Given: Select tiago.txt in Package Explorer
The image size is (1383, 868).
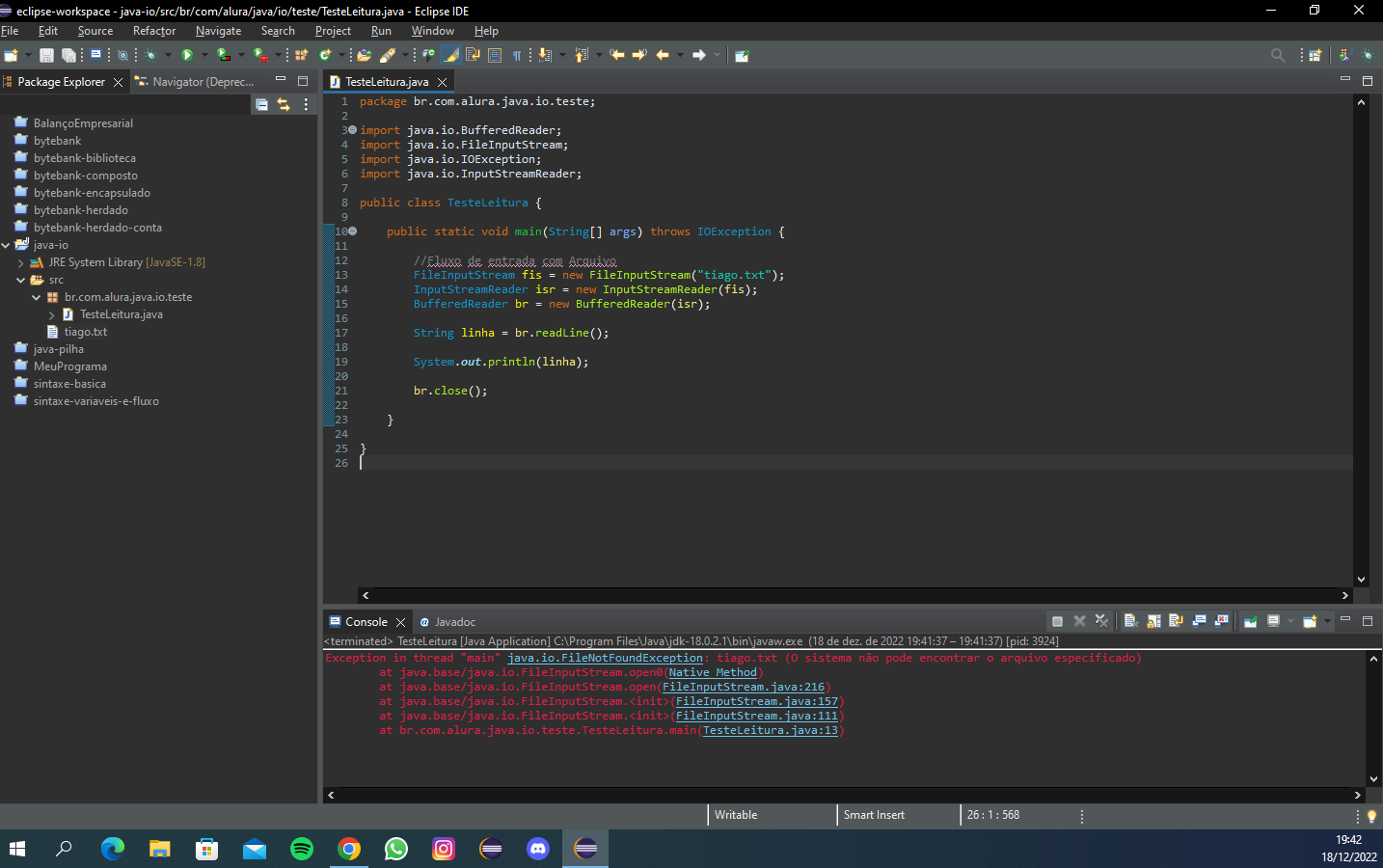Looking at the screenshot, I should 85,332.
